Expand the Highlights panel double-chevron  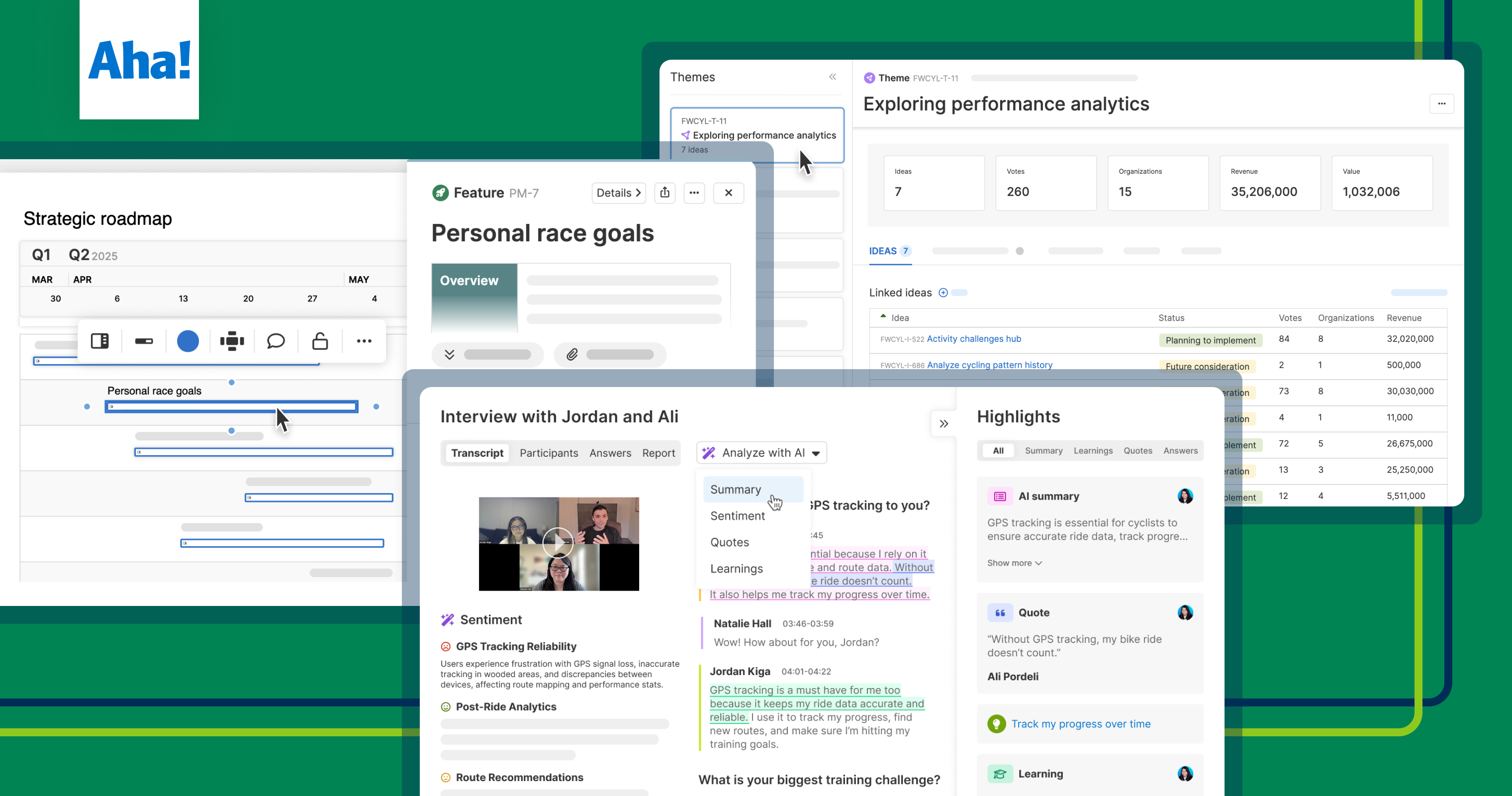coord(943,424)
